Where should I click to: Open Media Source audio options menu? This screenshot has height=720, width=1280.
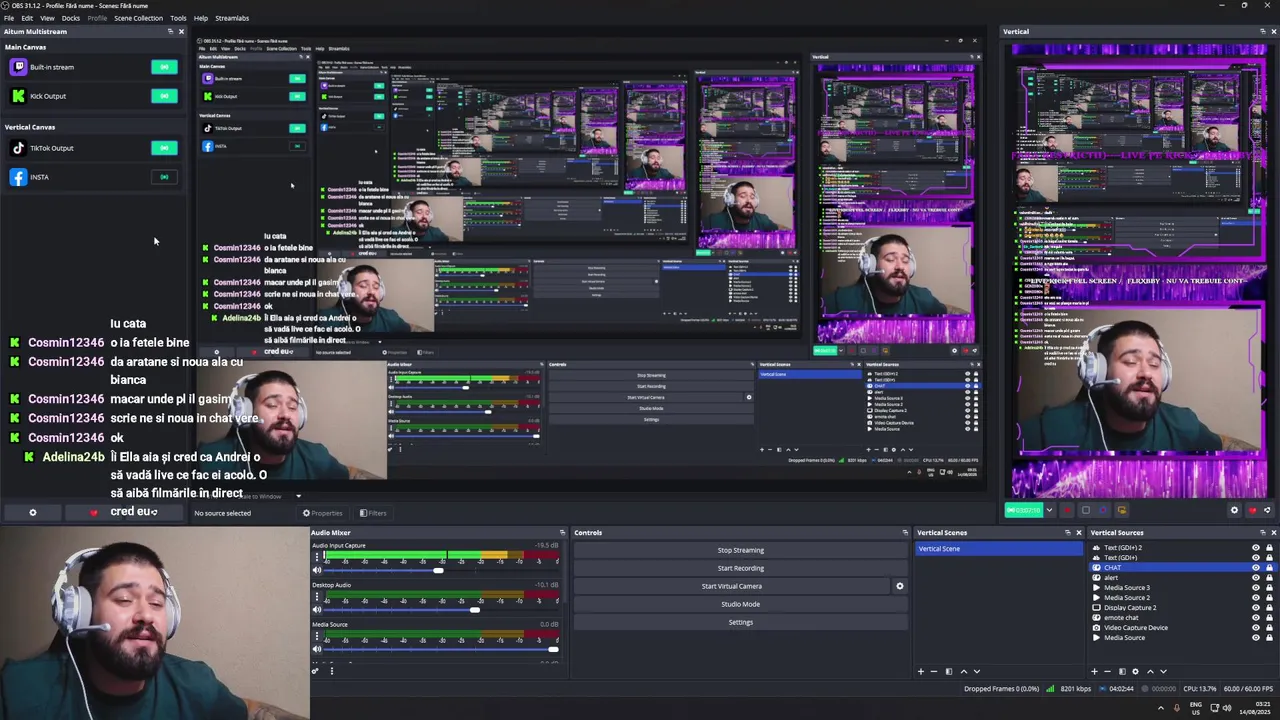click(317, 637)
